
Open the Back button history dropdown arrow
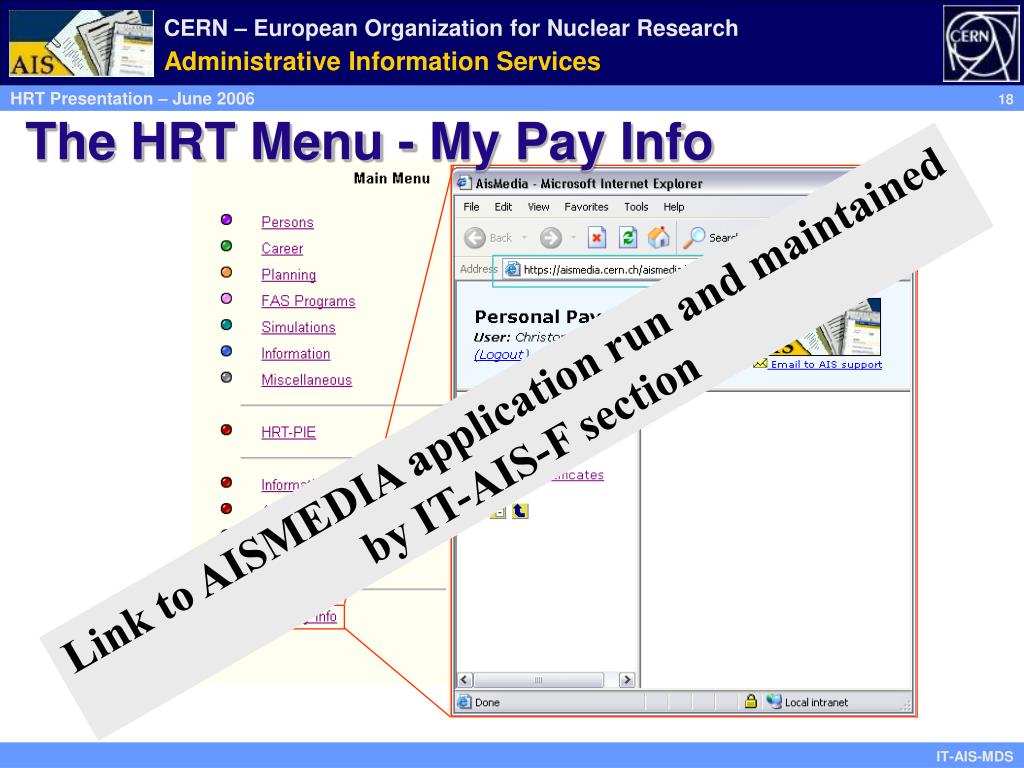pyautogui.click(x=524, y=238)
